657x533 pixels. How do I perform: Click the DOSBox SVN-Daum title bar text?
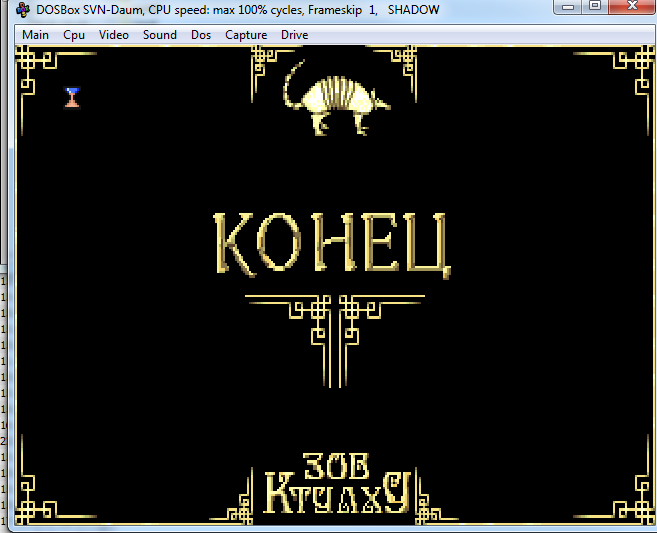coord(238,10)
